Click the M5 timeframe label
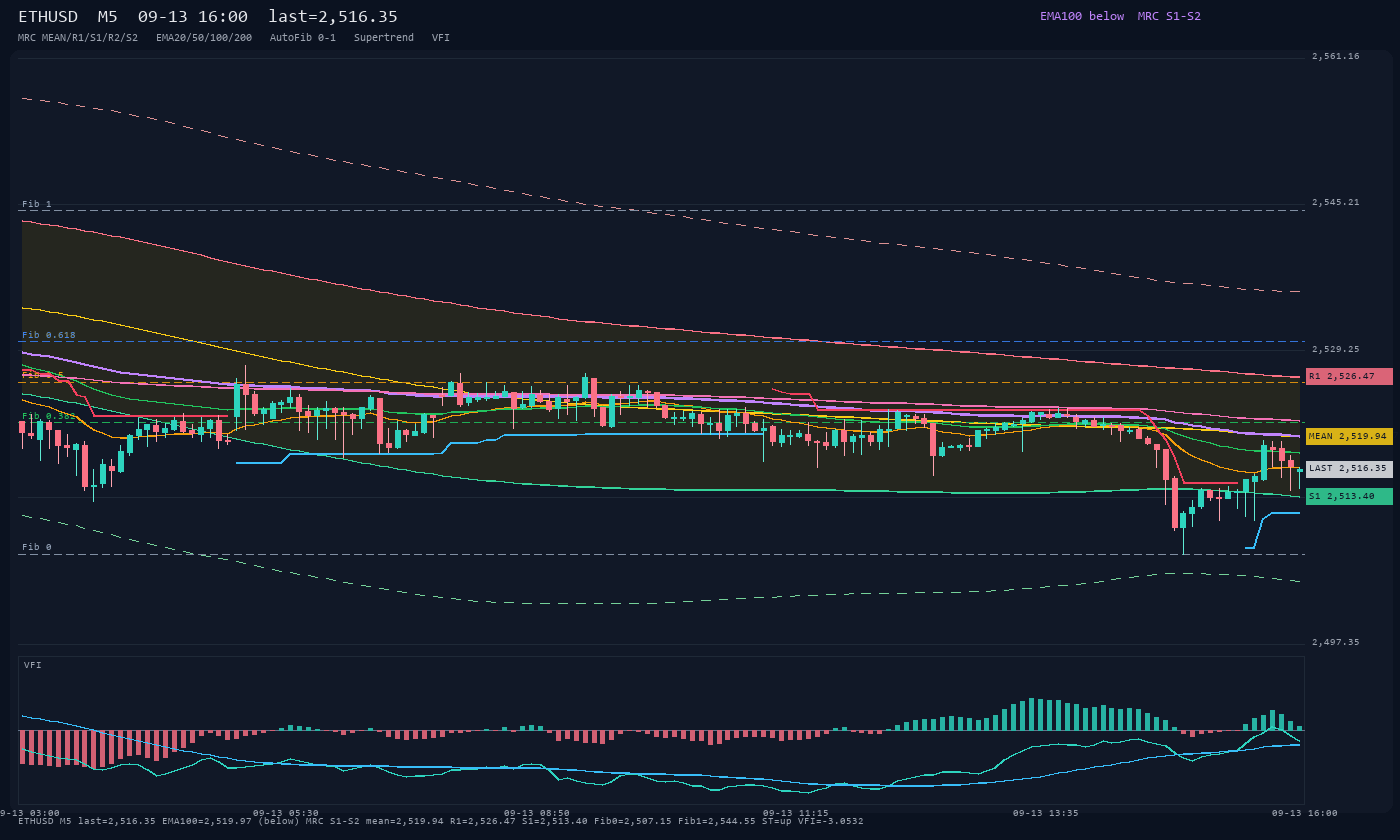 click(x=107, y=17)
